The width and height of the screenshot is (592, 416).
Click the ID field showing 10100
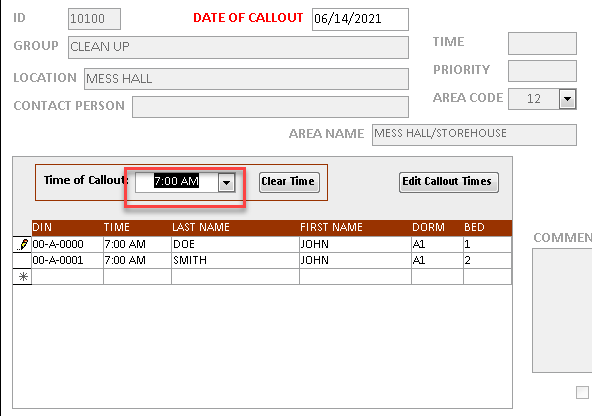(x=94, y=19)
